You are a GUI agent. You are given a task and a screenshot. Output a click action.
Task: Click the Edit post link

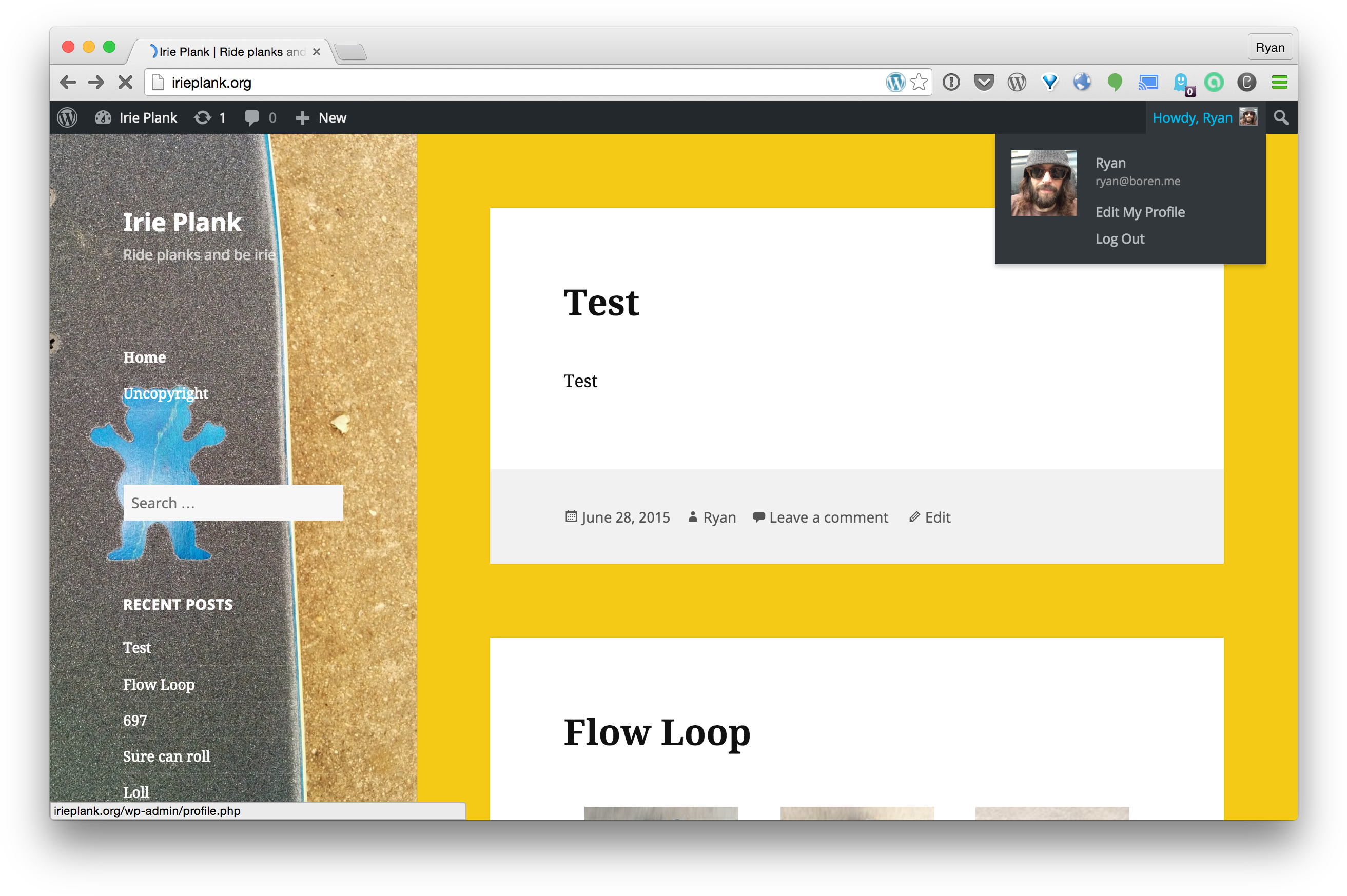(937, 517)
